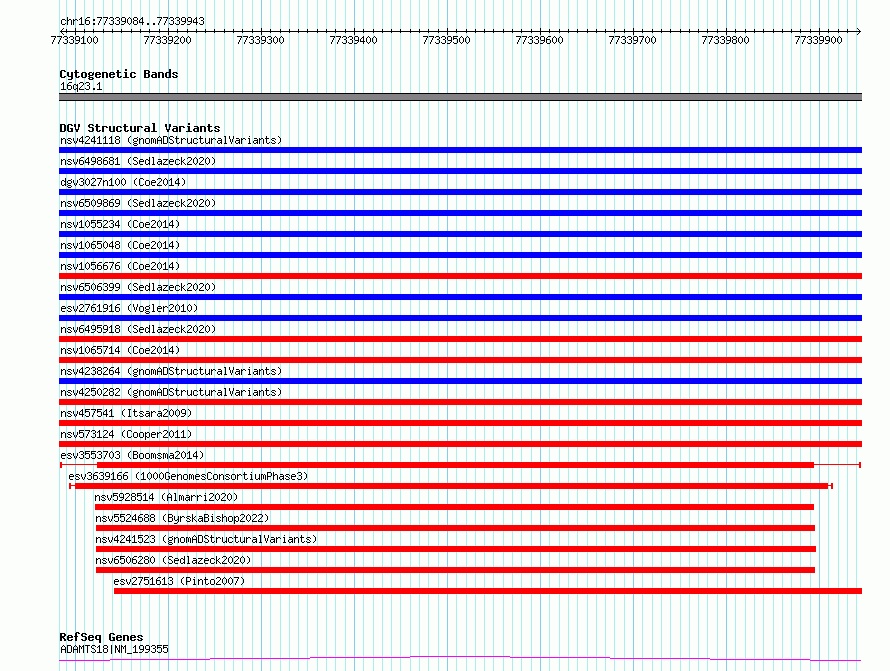Click the ADAMTS18|NM_199355 gene label
The width and height of the screenshot is (890, 671).
tap(114, 649)
